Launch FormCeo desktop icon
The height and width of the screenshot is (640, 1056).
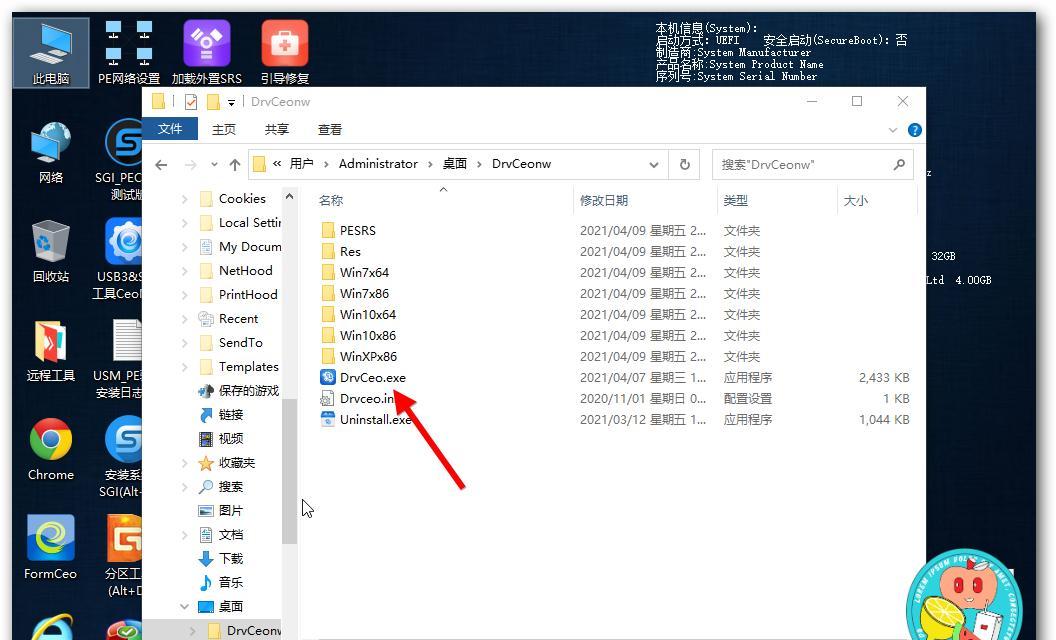click(x=51, y=548)
